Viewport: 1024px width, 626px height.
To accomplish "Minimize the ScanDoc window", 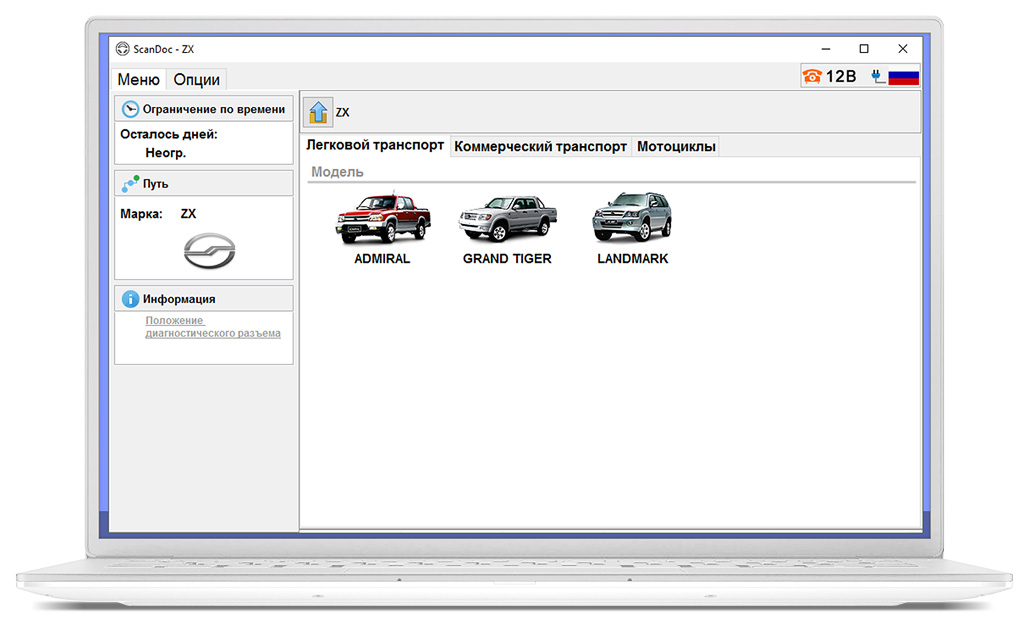I will 825,49.
